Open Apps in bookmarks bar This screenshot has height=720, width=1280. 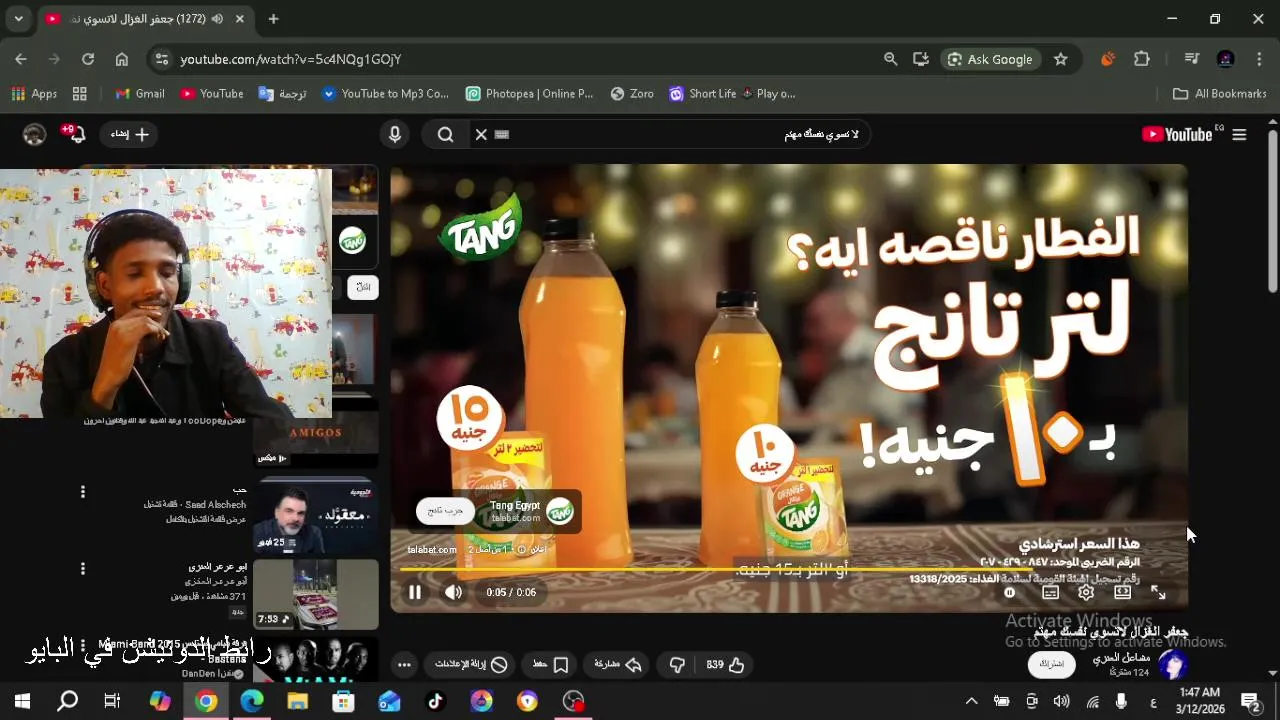coord(34,93)
